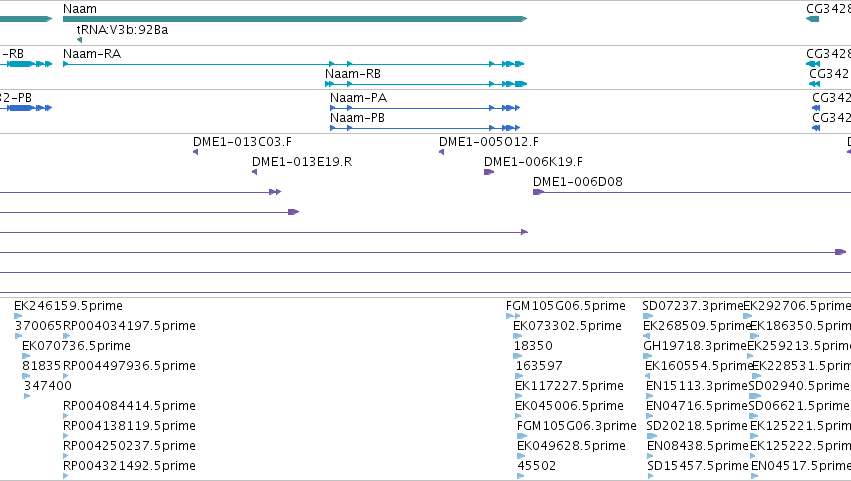Select the RP004250237.5prime label

tap(129, 446)
